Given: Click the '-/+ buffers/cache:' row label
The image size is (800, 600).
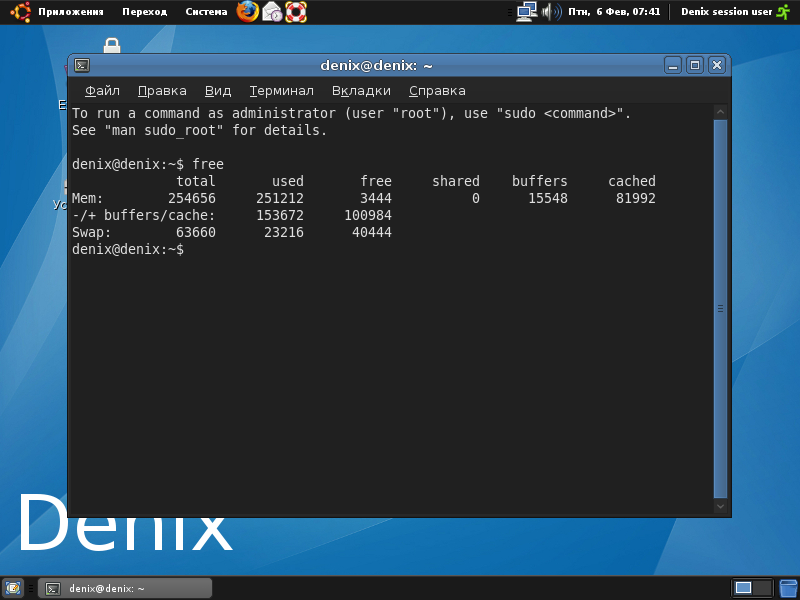Looking at the screenshot, I should point(143,215).
